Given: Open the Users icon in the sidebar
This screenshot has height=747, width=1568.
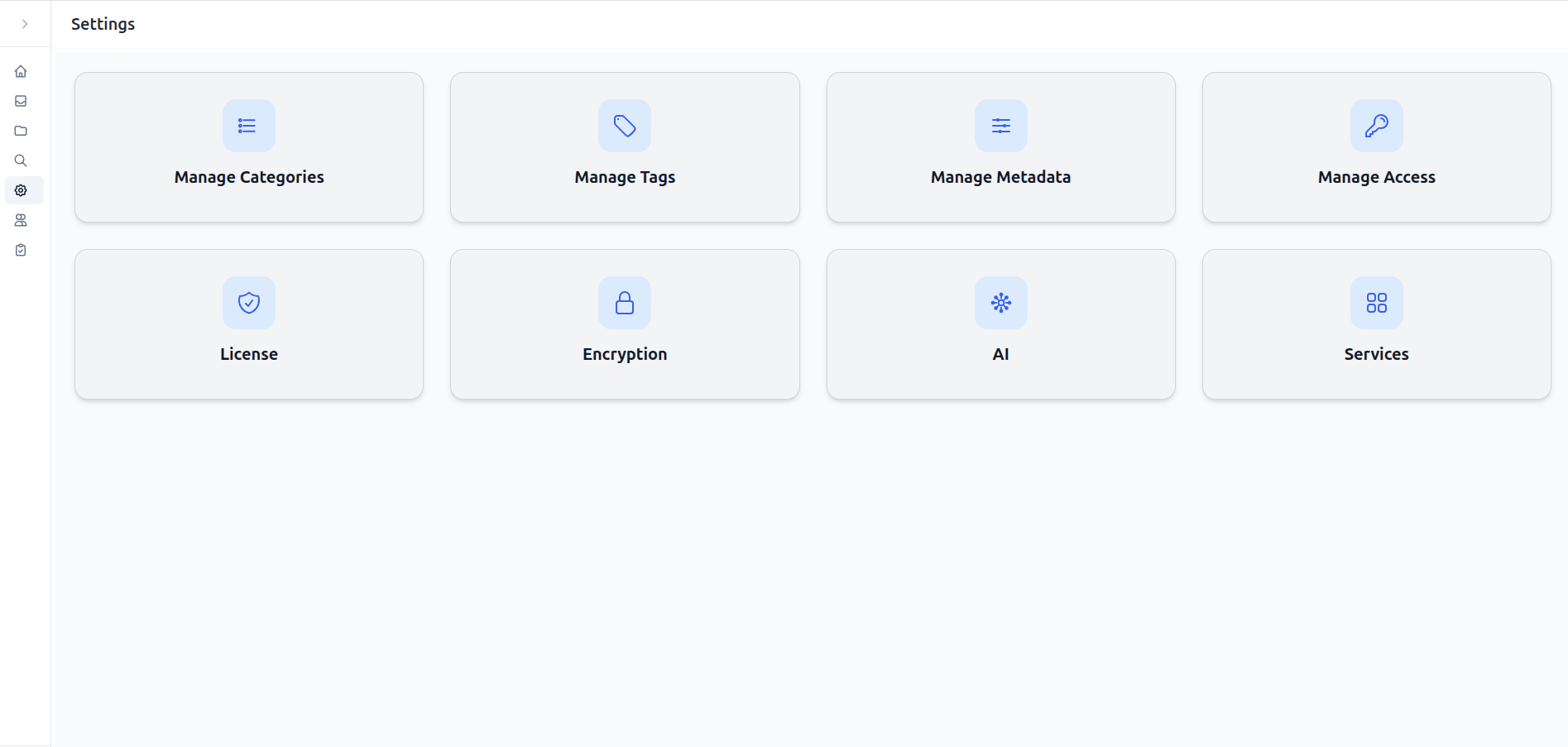Looking at the screenshot, I should tap(21, 220).
